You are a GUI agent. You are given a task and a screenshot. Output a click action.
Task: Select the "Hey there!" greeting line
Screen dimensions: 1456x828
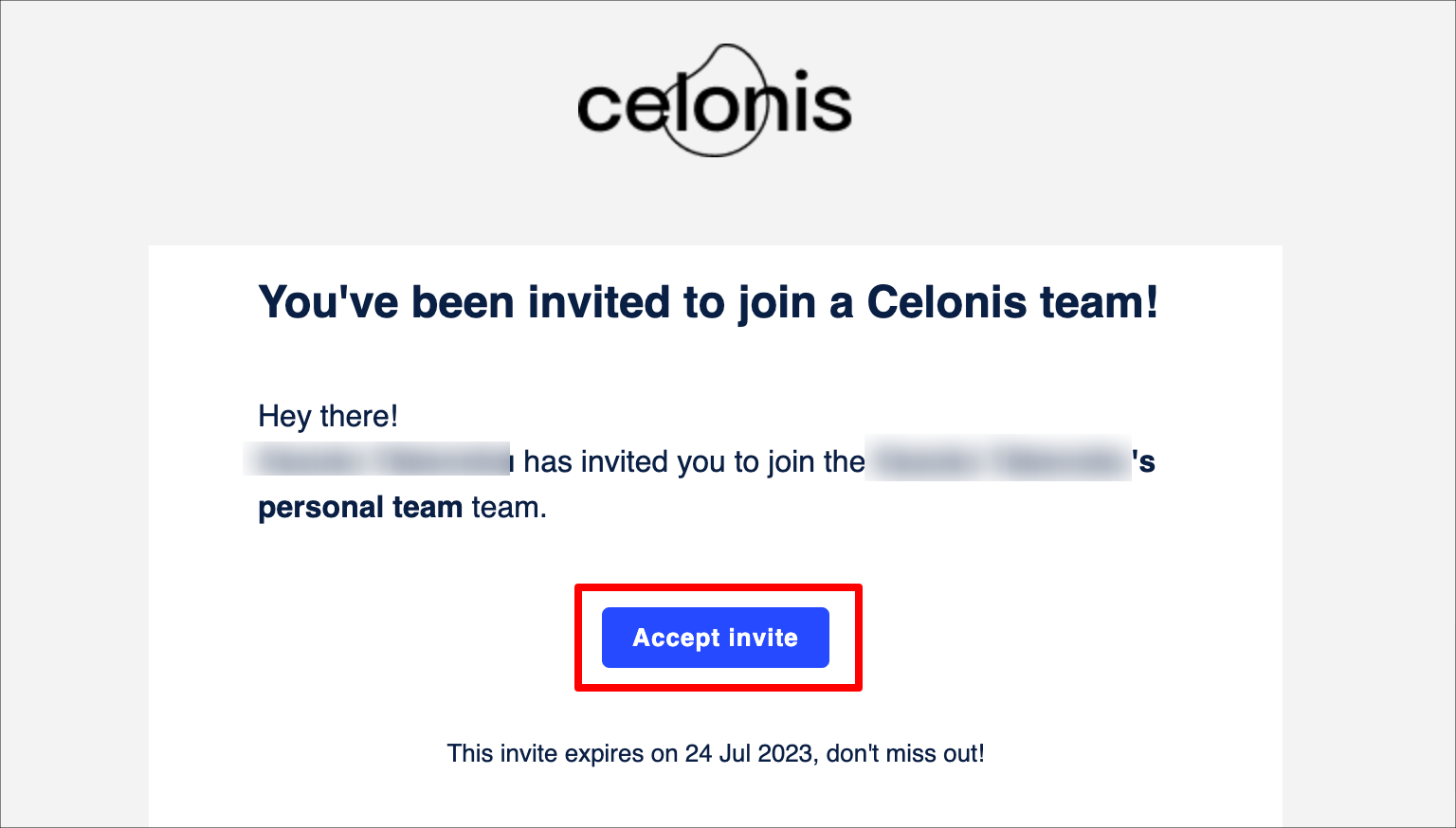(328, 416)
